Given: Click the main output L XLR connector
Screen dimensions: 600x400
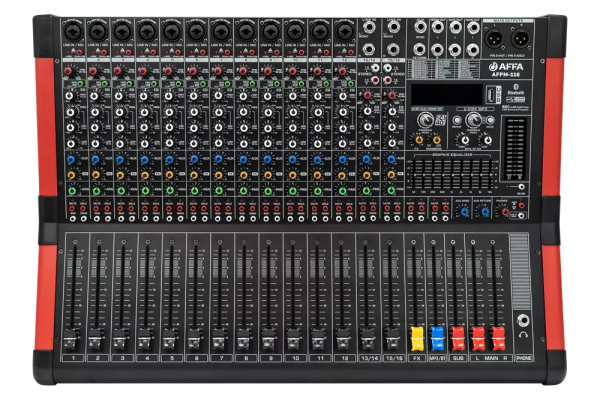Looking at the screenshot, I should (494, 38).
